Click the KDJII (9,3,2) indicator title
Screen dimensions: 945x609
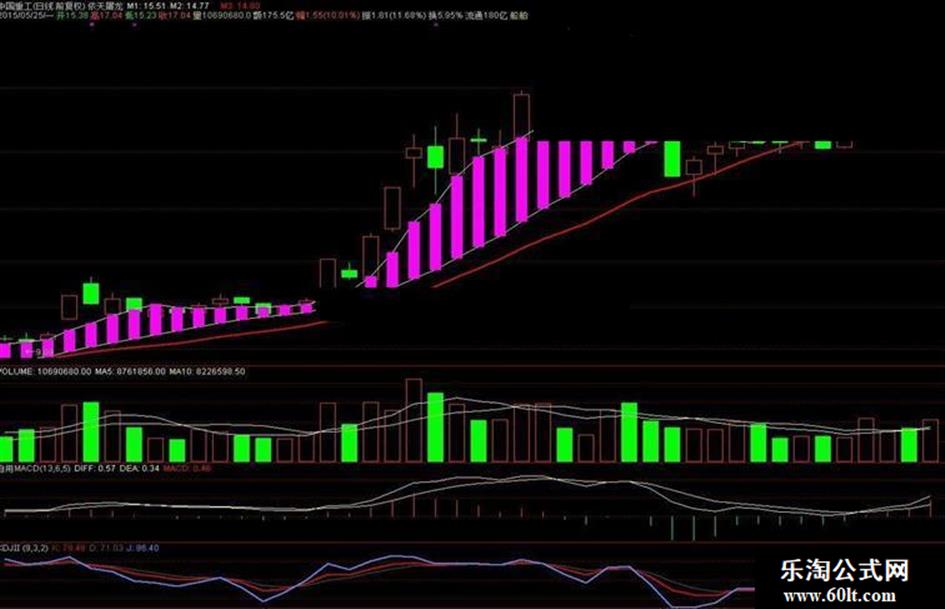pyautogui.click(x=24, y=548)
